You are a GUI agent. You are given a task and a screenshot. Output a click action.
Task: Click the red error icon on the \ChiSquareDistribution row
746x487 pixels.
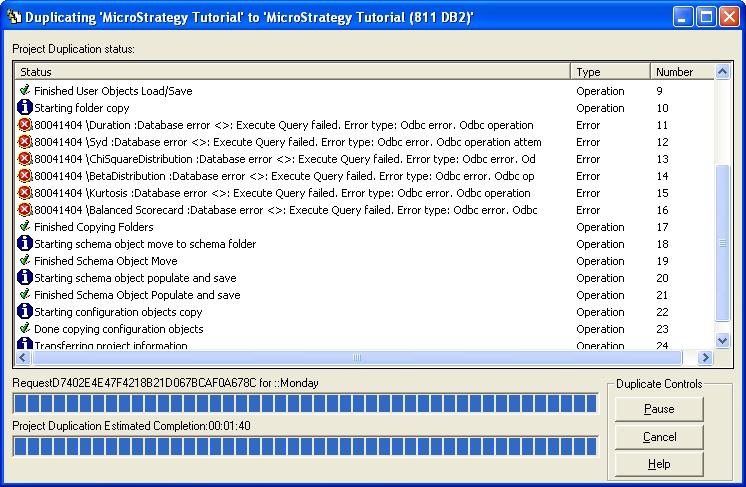(25, 158)
